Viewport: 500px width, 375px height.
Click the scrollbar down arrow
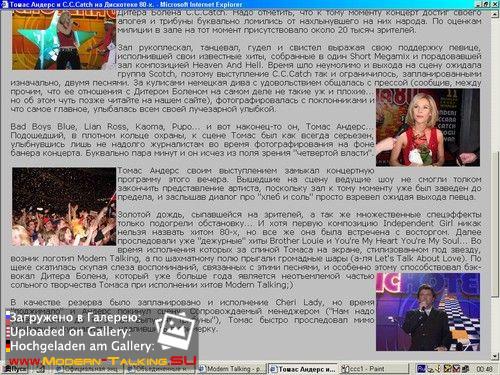[495, 356]
